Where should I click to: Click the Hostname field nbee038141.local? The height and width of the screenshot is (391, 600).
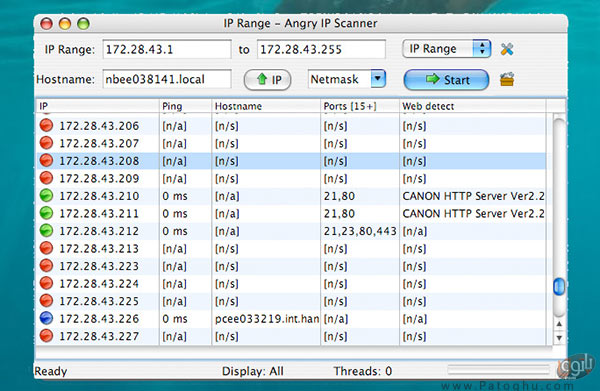167,79
